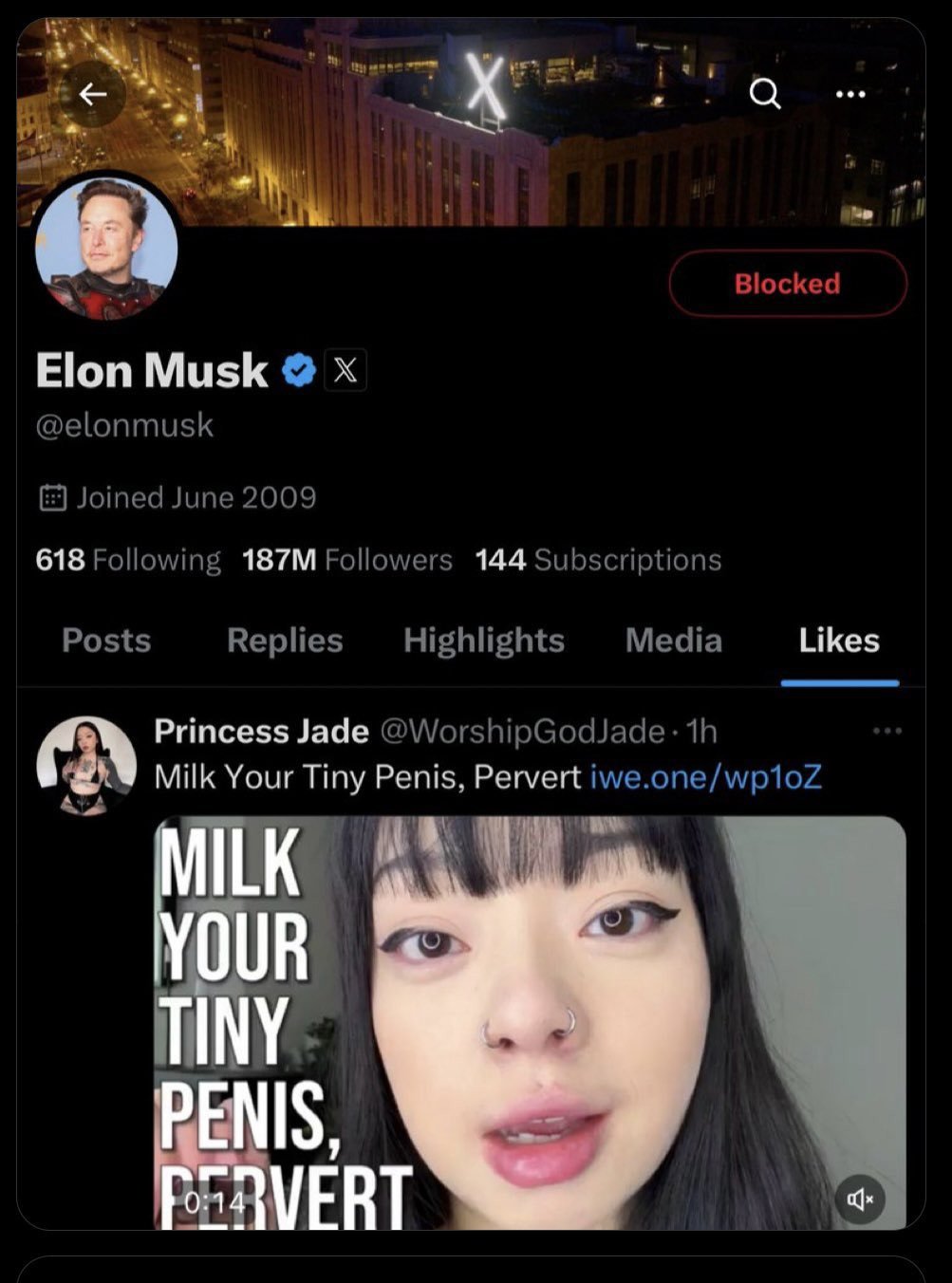
Task: Click Princess Jade's small avatar
Action: pos(86,766)
